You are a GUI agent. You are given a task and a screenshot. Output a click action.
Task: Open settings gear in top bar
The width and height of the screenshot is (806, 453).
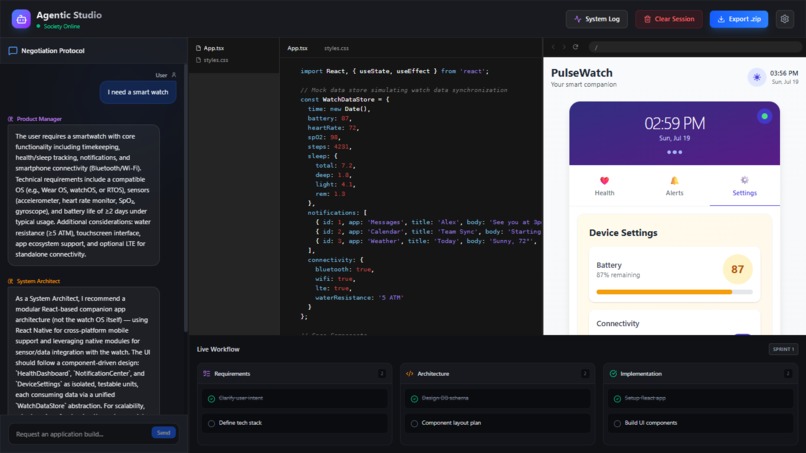click(x=784, y=19)
